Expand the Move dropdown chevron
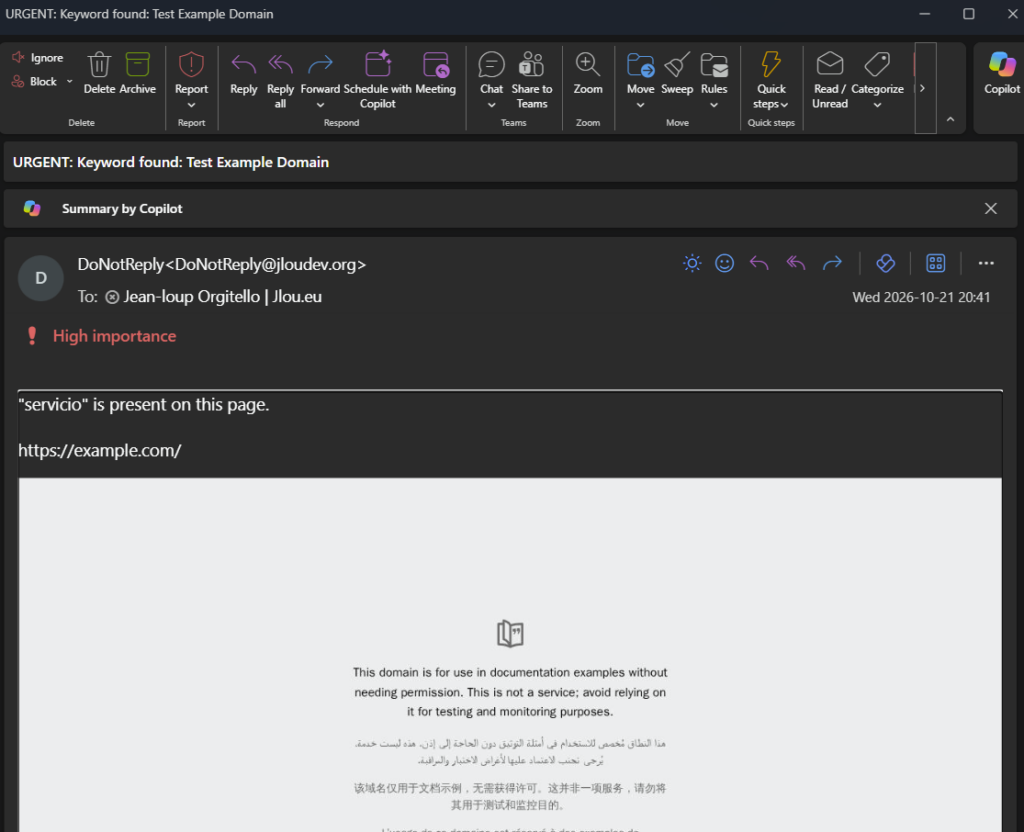1024x832 pixels. [640, 104]
